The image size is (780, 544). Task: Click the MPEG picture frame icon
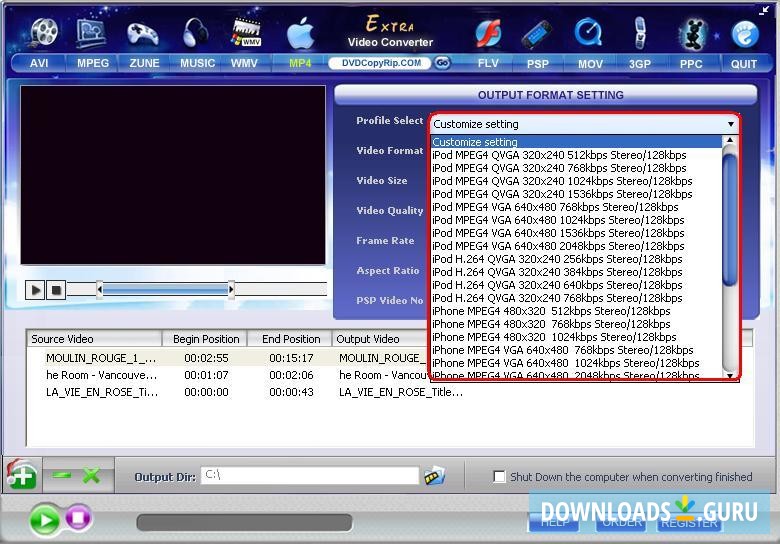(x=92, y=32)
